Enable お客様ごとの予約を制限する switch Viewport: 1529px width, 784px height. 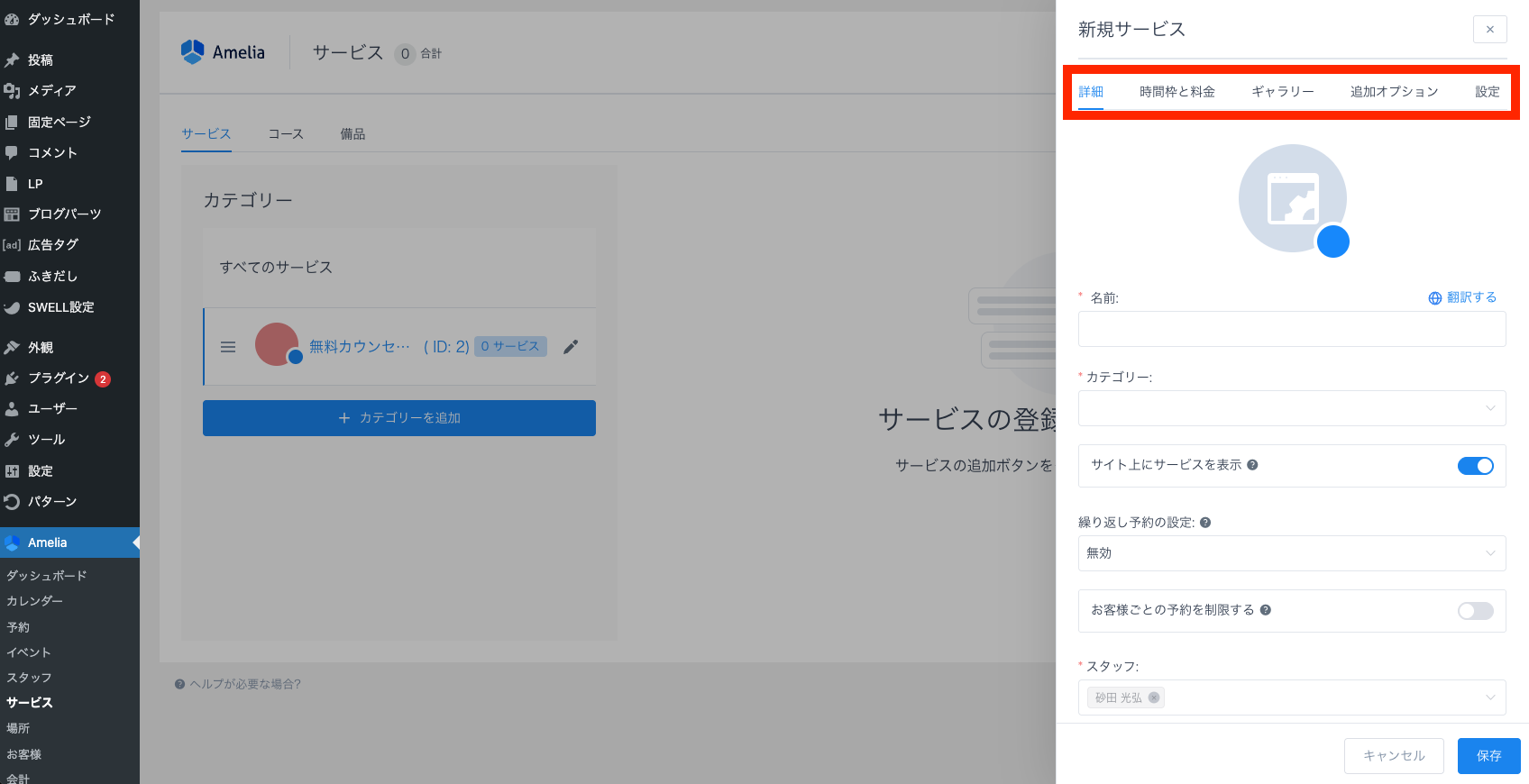click(x=1475, y=611)
